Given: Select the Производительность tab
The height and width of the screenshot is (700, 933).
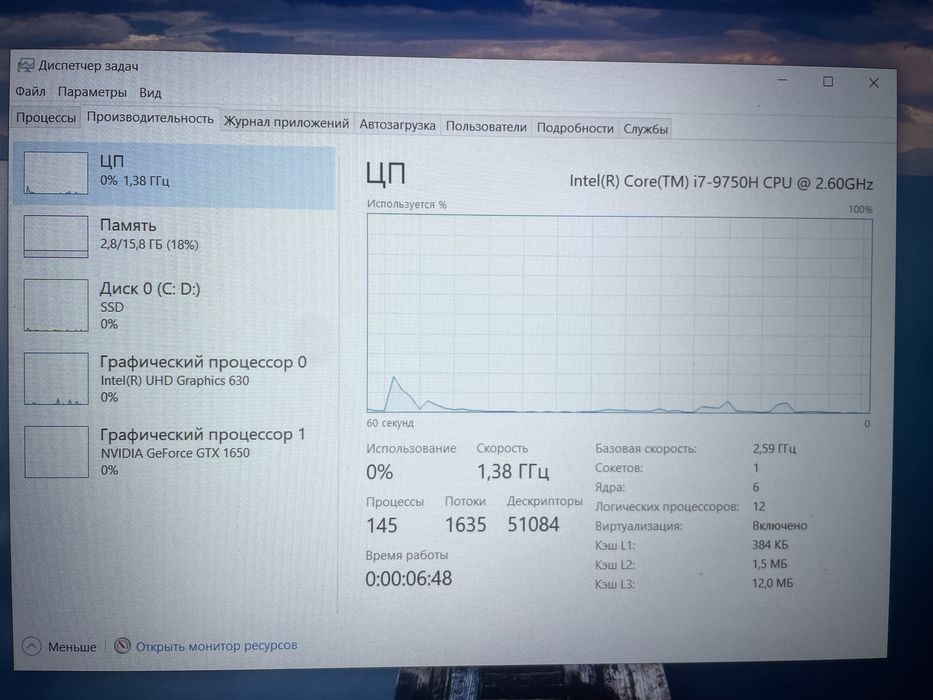Looking at the screenshot, I should click(150, 118).
